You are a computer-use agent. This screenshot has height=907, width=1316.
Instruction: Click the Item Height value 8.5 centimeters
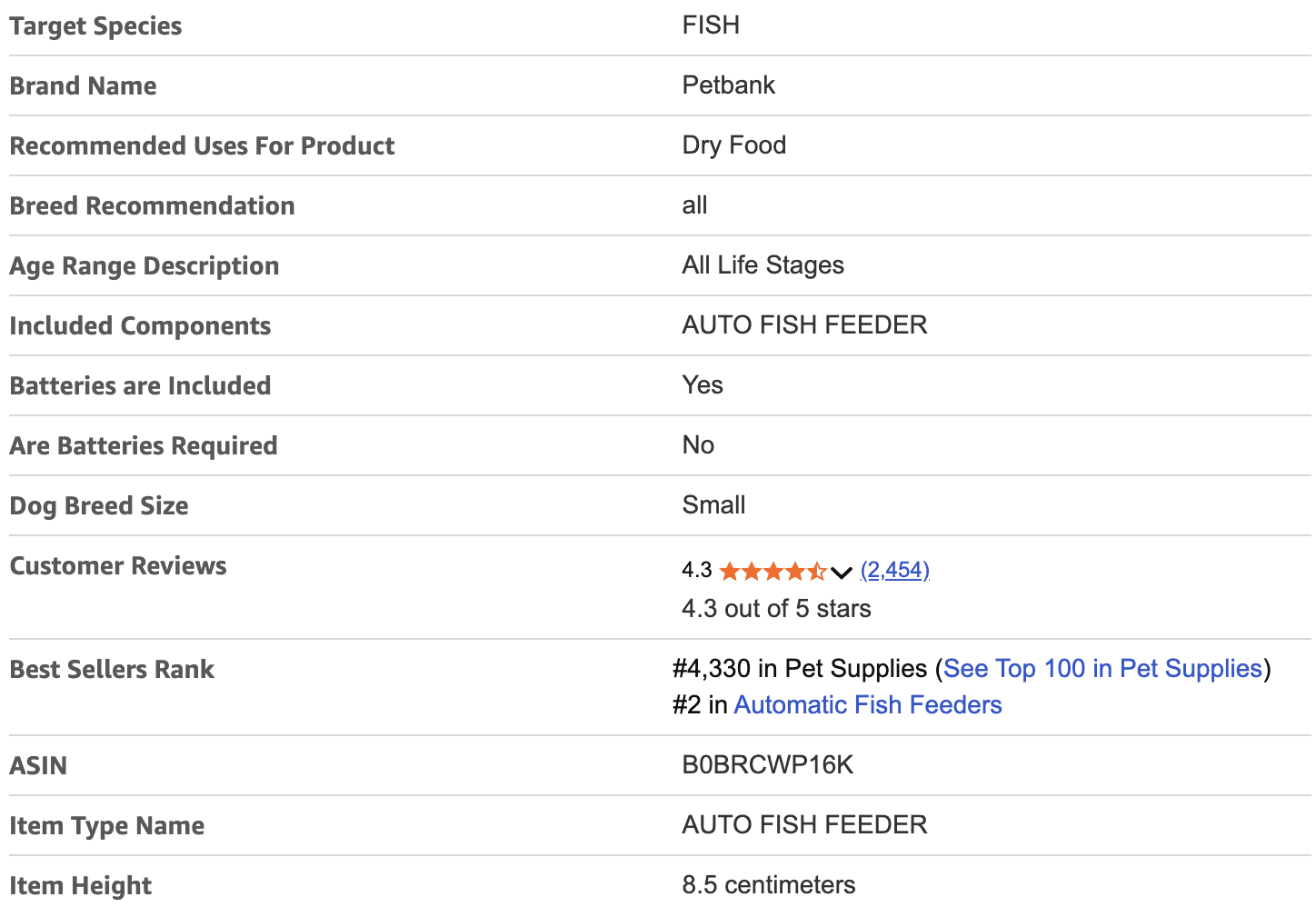coord(768,885)
